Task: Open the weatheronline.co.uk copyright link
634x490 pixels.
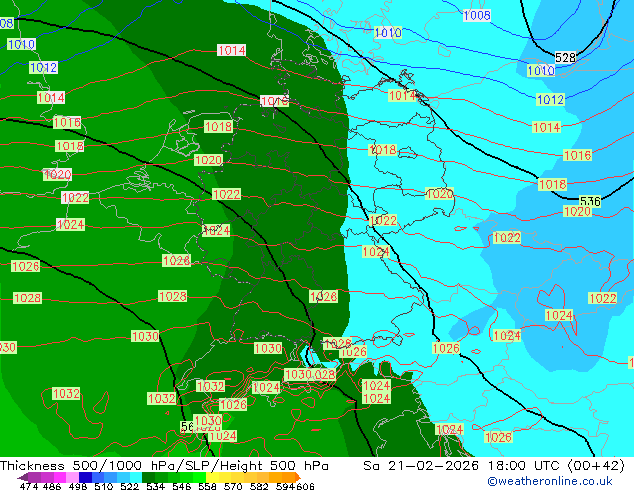Action: click(550, 481)
